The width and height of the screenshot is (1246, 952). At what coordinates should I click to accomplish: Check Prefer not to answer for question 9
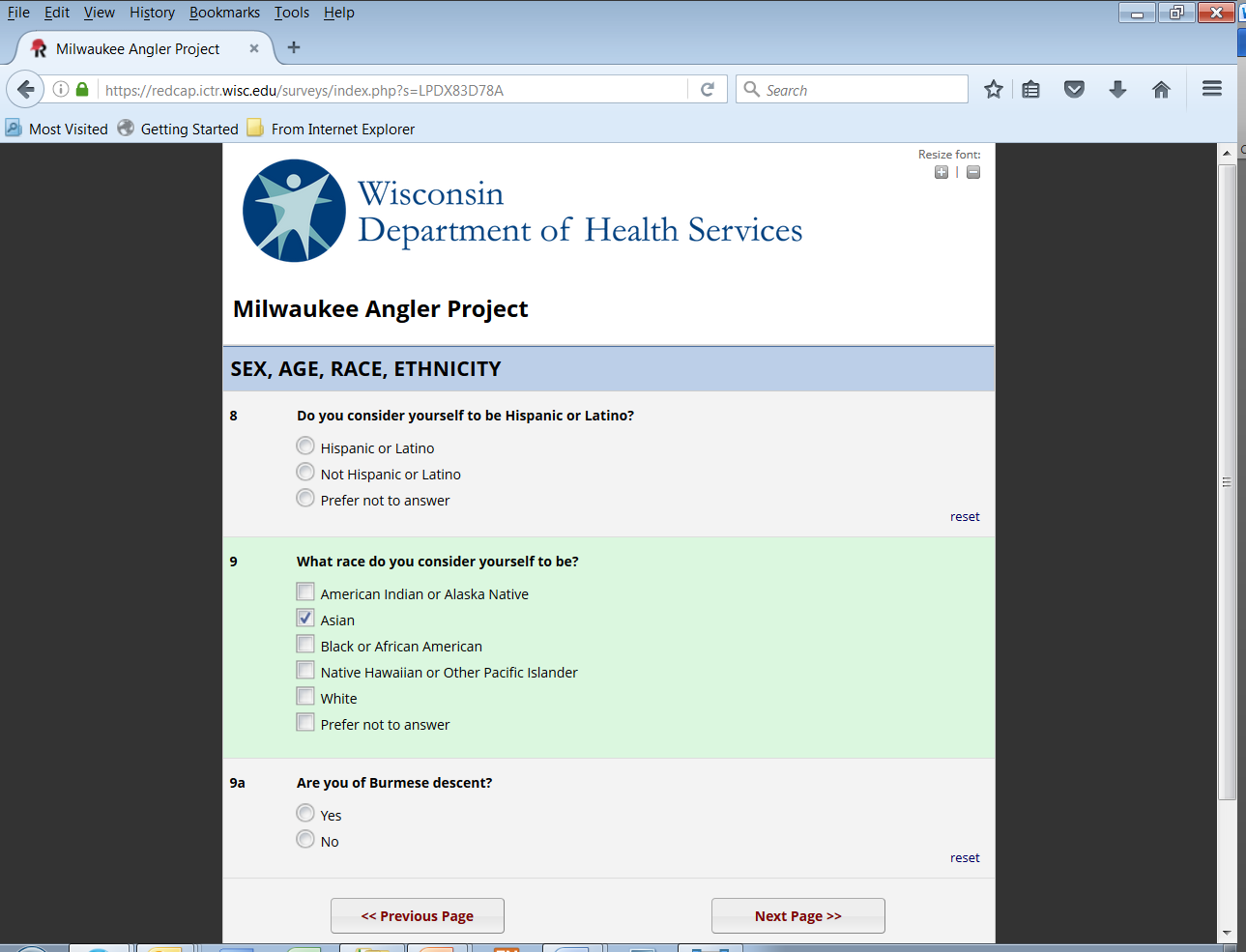(305, 722)
